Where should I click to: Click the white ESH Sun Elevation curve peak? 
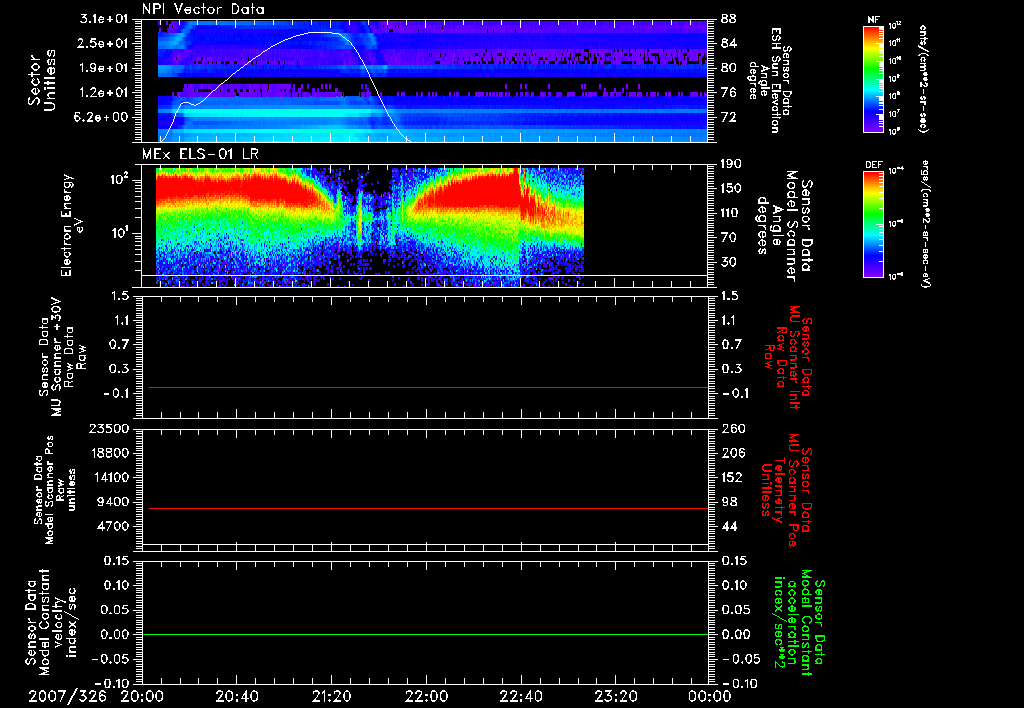tap(323, 32)
